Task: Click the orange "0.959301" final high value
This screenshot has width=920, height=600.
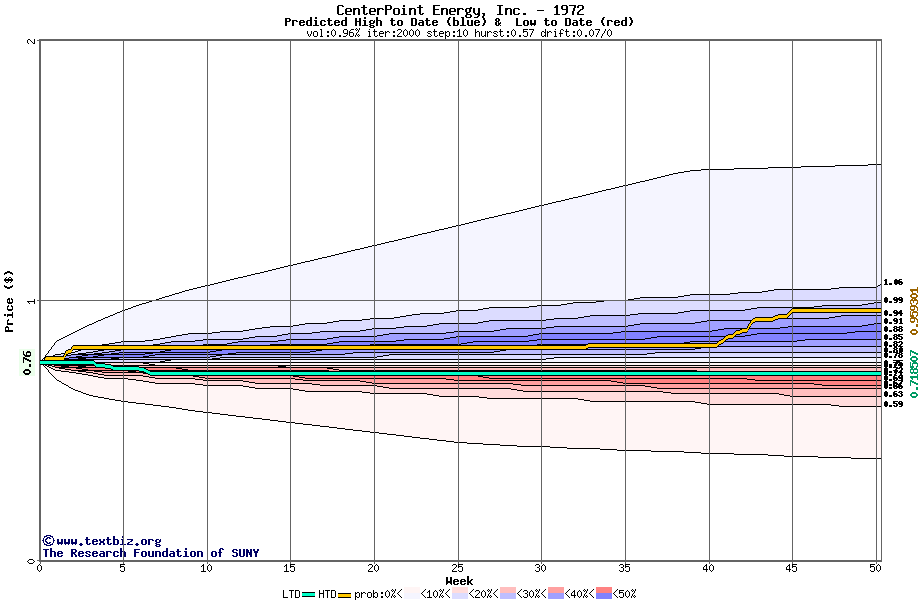Action: tap(914, 311)
